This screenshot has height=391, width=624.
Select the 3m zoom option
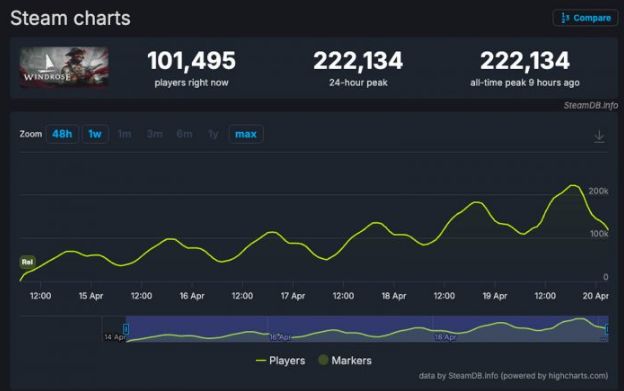coord(154,134)
